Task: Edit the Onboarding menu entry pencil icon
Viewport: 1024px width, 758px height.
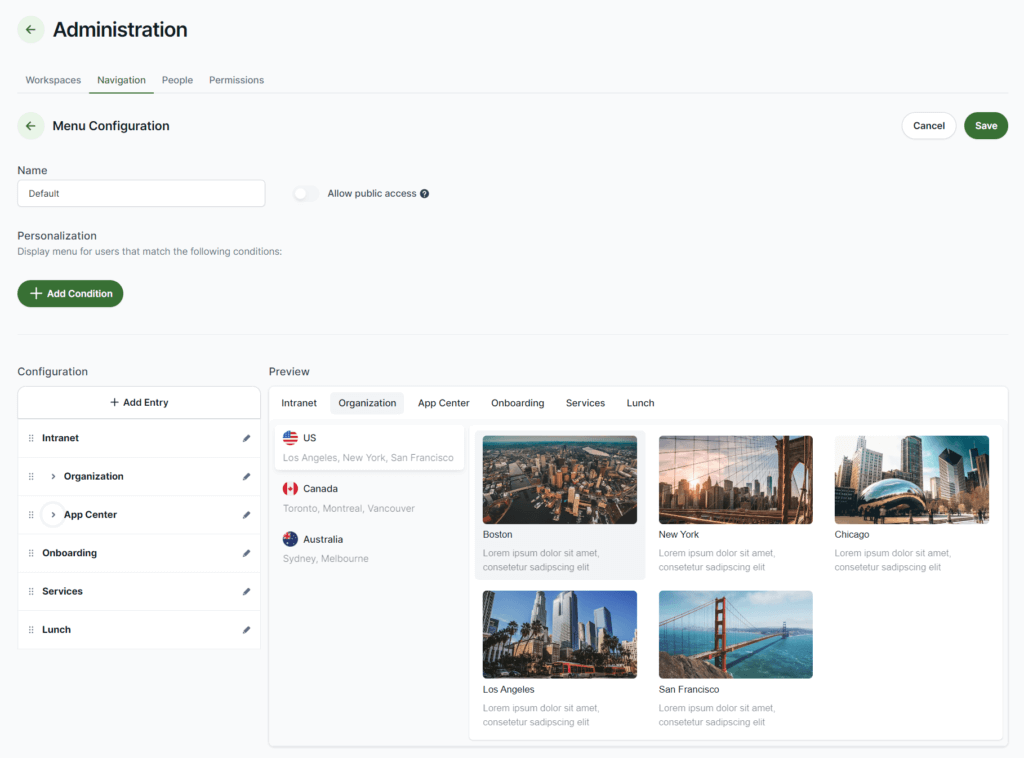Action: point(246,552)
